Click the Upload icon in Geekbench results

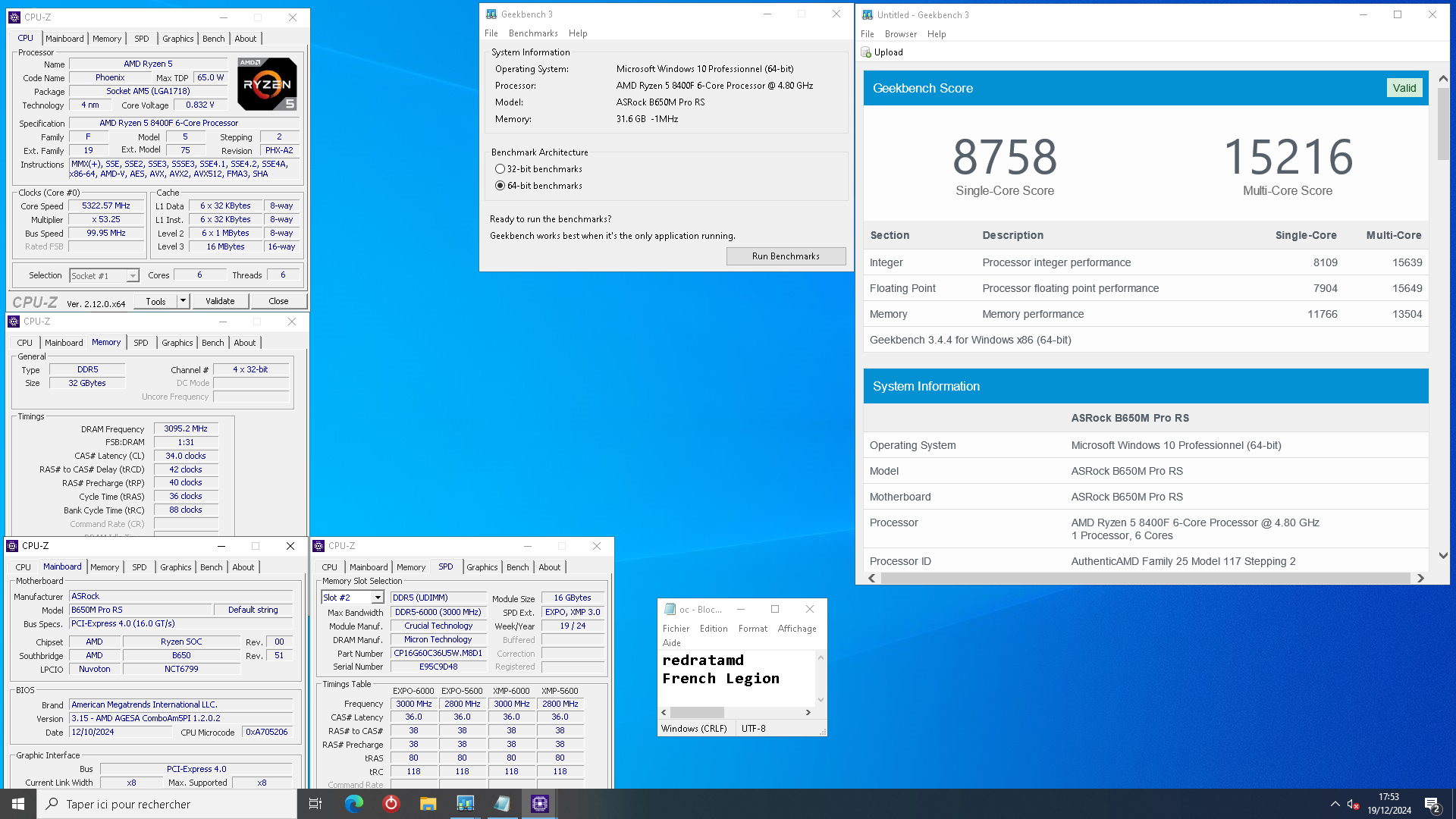(866, 52)
